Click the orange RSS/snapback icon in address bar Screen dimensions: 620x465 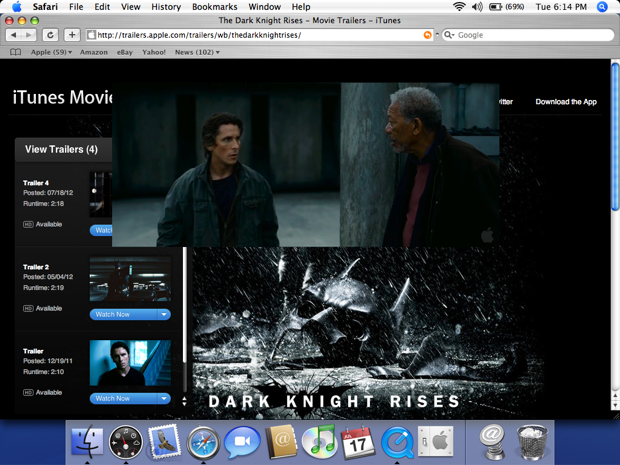427,35
